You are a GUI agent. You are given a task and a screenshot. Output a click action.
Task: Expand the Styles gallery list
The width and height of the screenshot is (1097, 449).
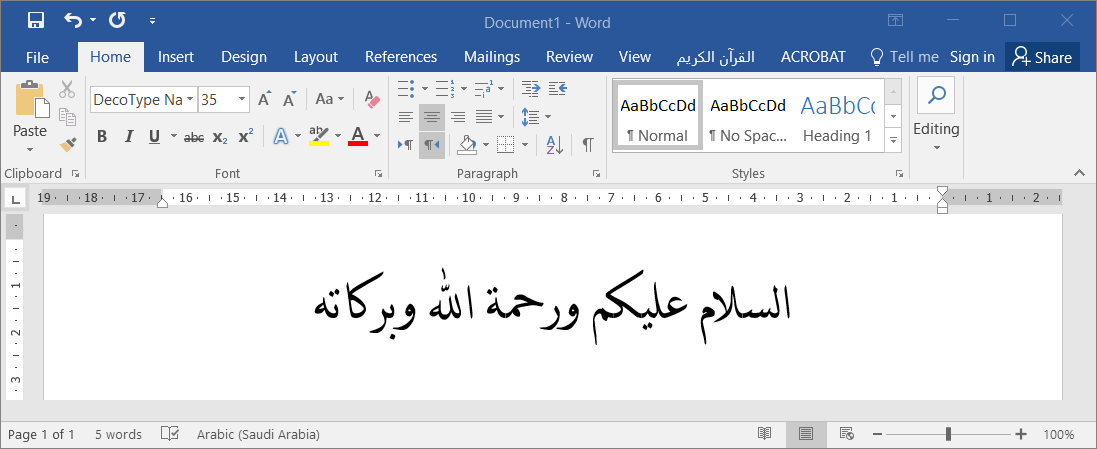[893, 141]
